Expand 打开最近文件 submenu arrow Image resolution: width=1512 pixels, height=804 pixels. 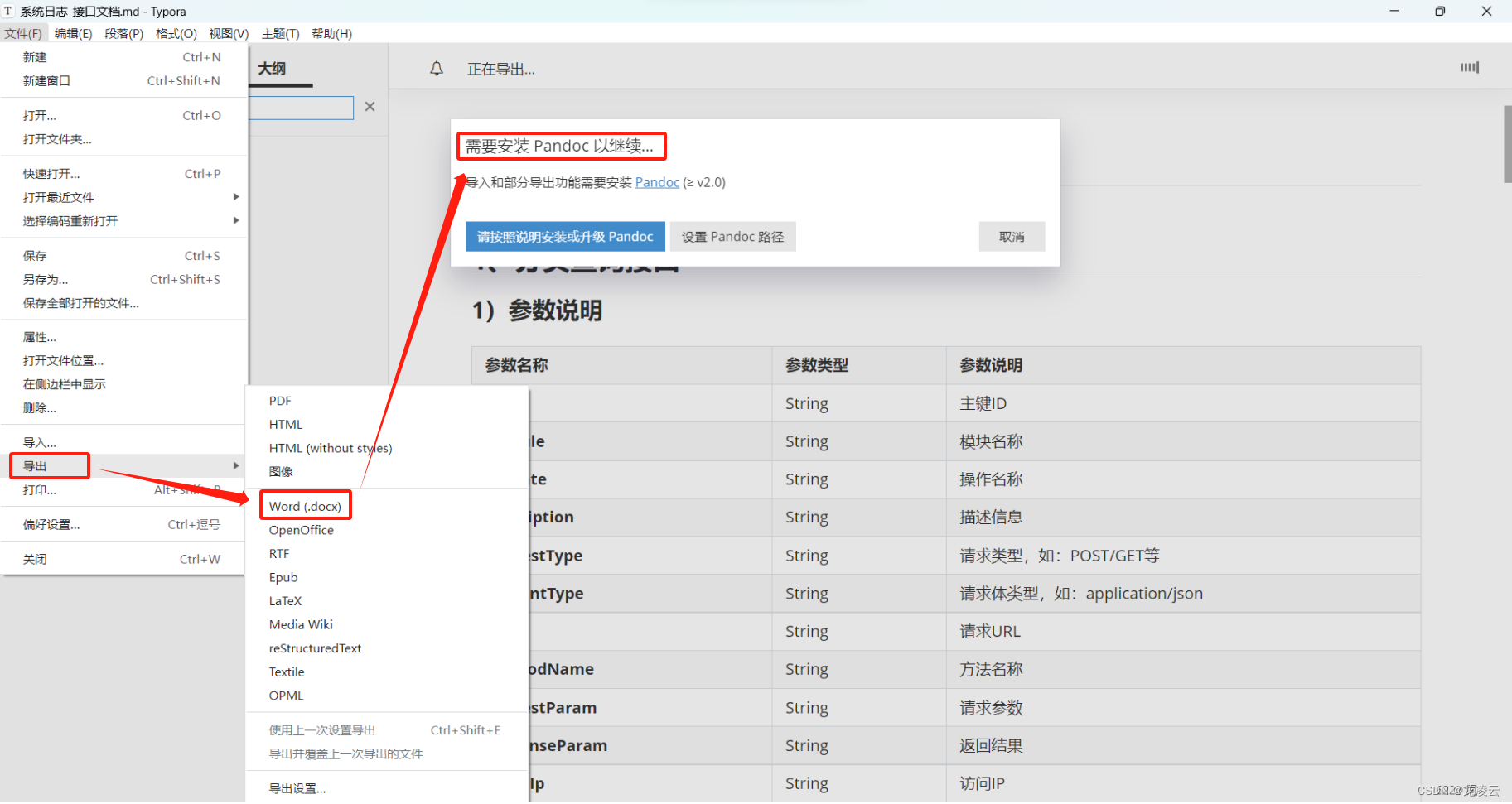pyautogui.click(x=236, y=197)
